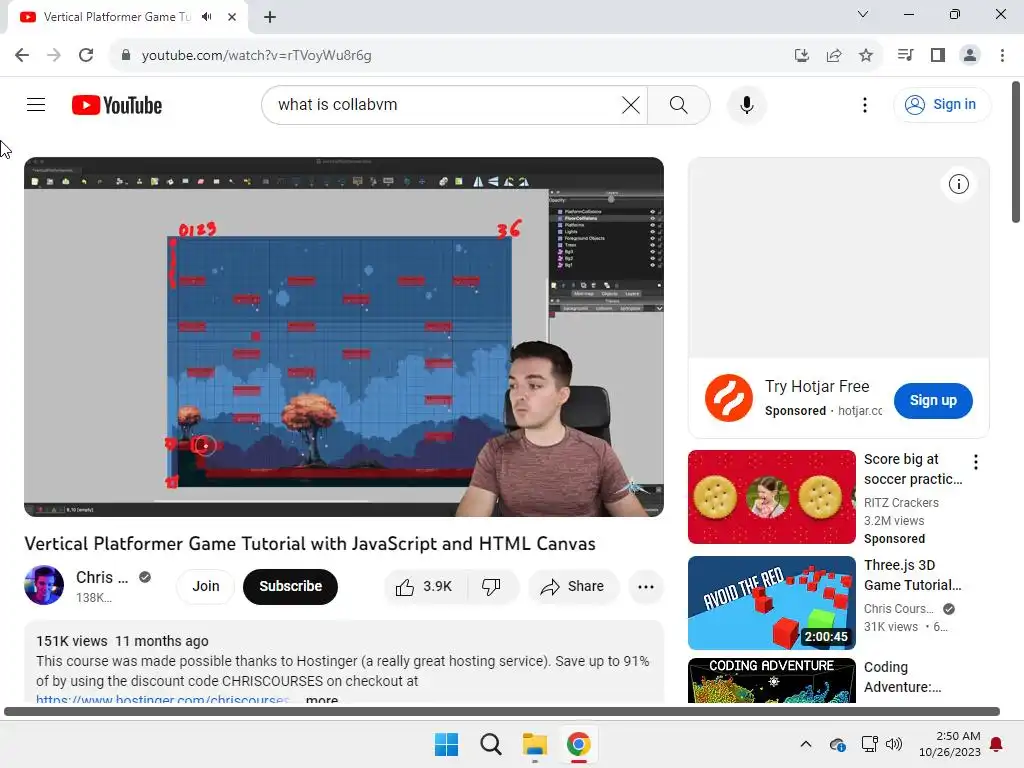Click the video player to pause
Screen dimensions: 1024x768
(x=344, y=336)
